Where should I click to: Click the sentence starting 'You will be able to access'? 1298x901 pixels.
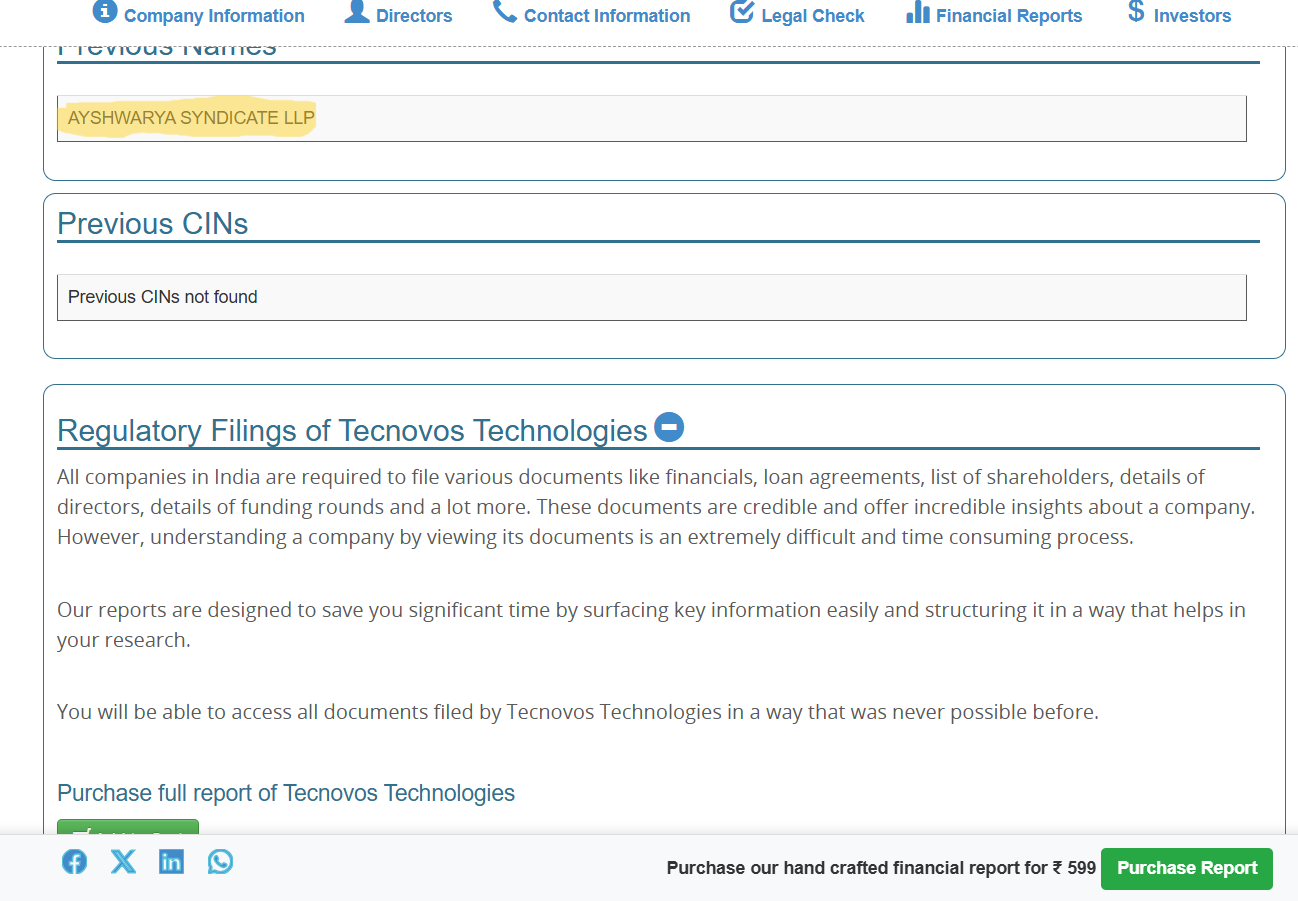pyautogui.click(x=578, y=712)
